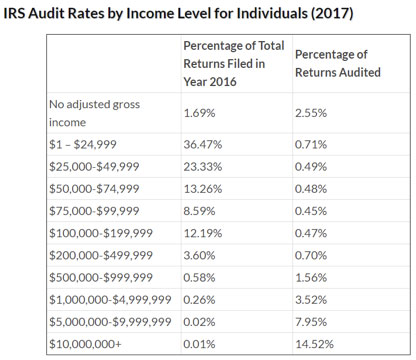Select the Percentage of Returns Audited header
The image size is (416, 360).
tap(338, 64)
